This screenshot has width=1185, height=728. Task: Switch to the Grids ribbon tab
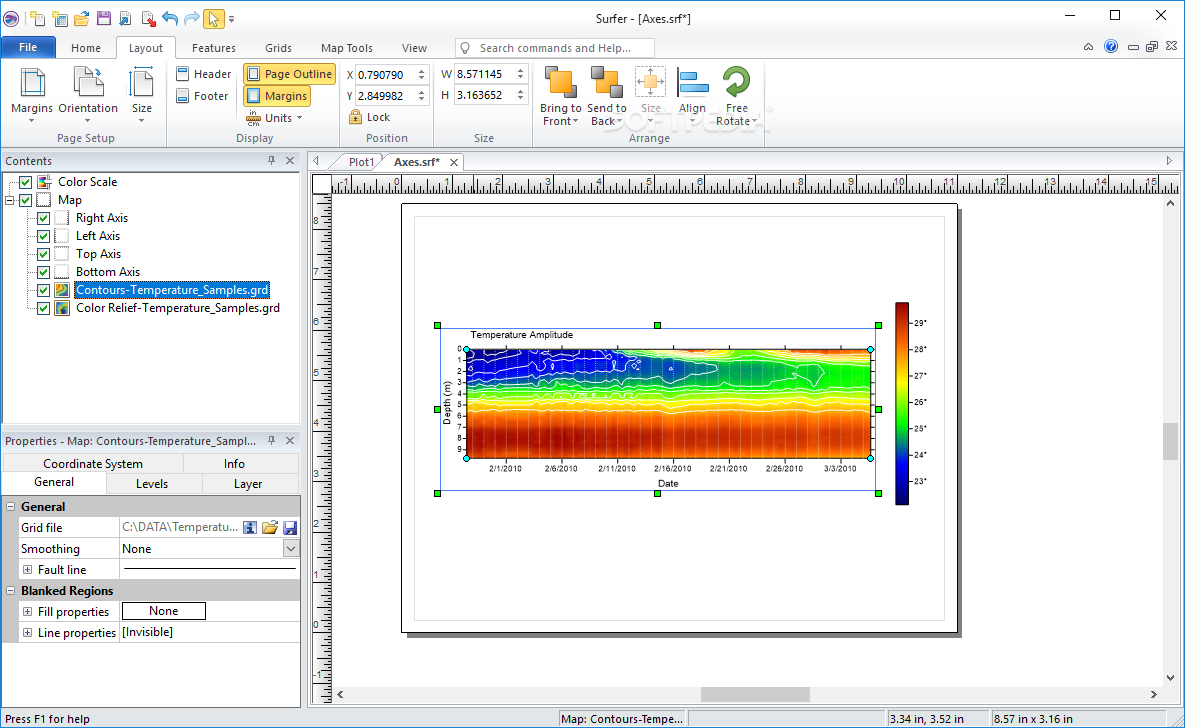[278, 48]
